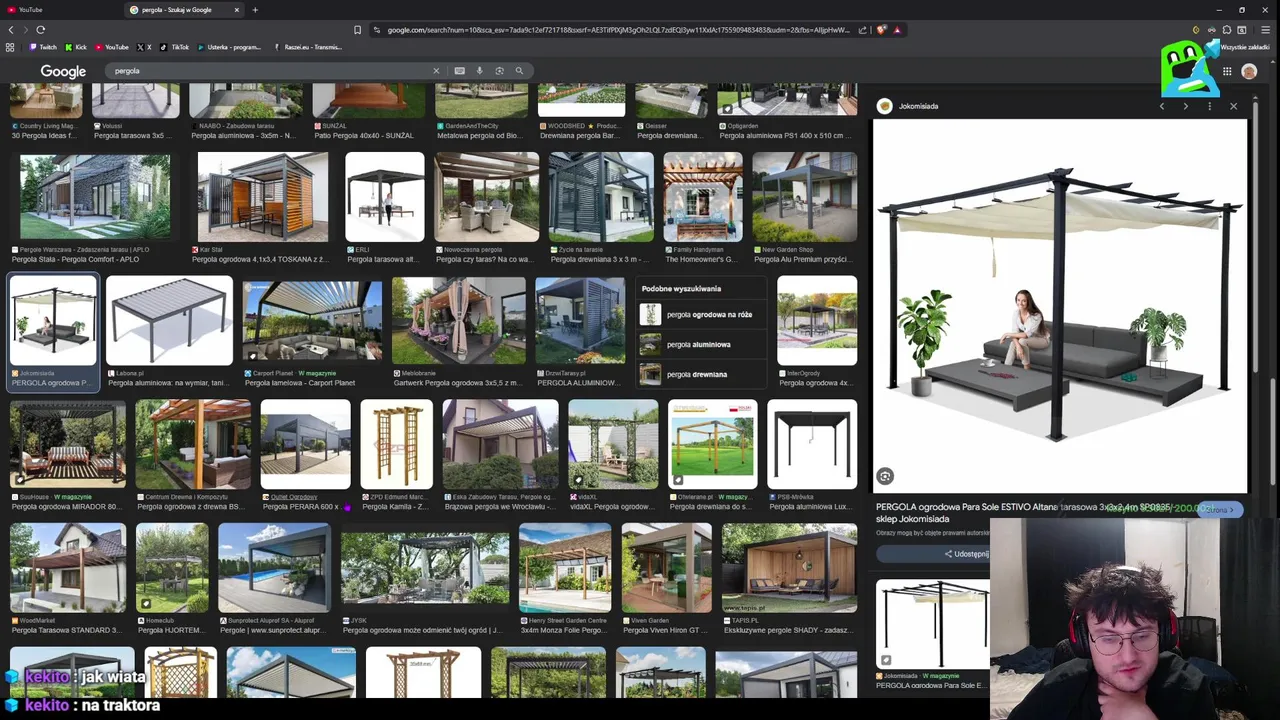1280x720 pixels.
Task: Open a new browser tab
Action: pos(255,10)
